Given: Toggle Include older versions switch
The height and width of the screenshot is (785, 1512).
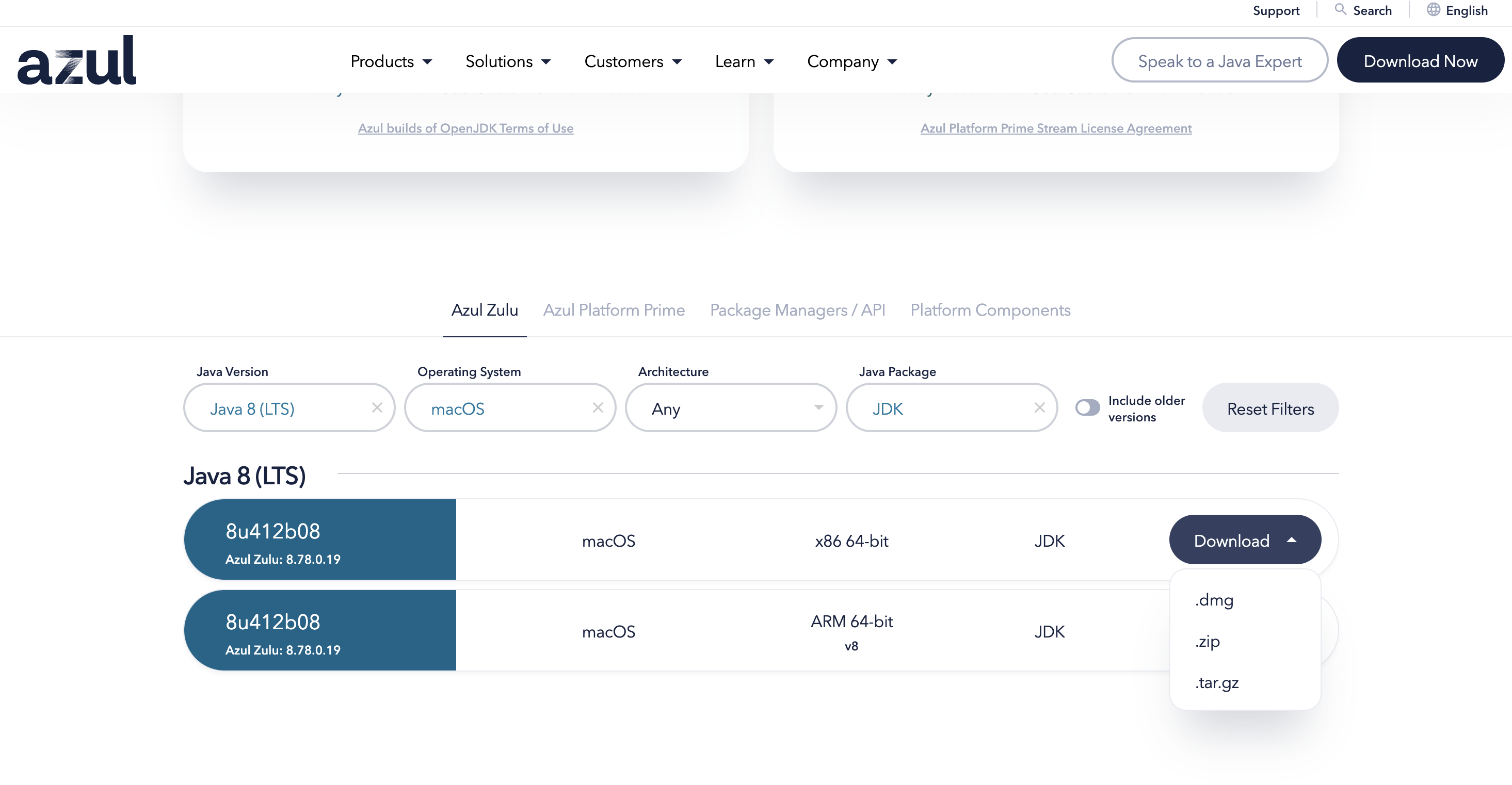Looking at the screenshot, I should tap(1087, 407).
